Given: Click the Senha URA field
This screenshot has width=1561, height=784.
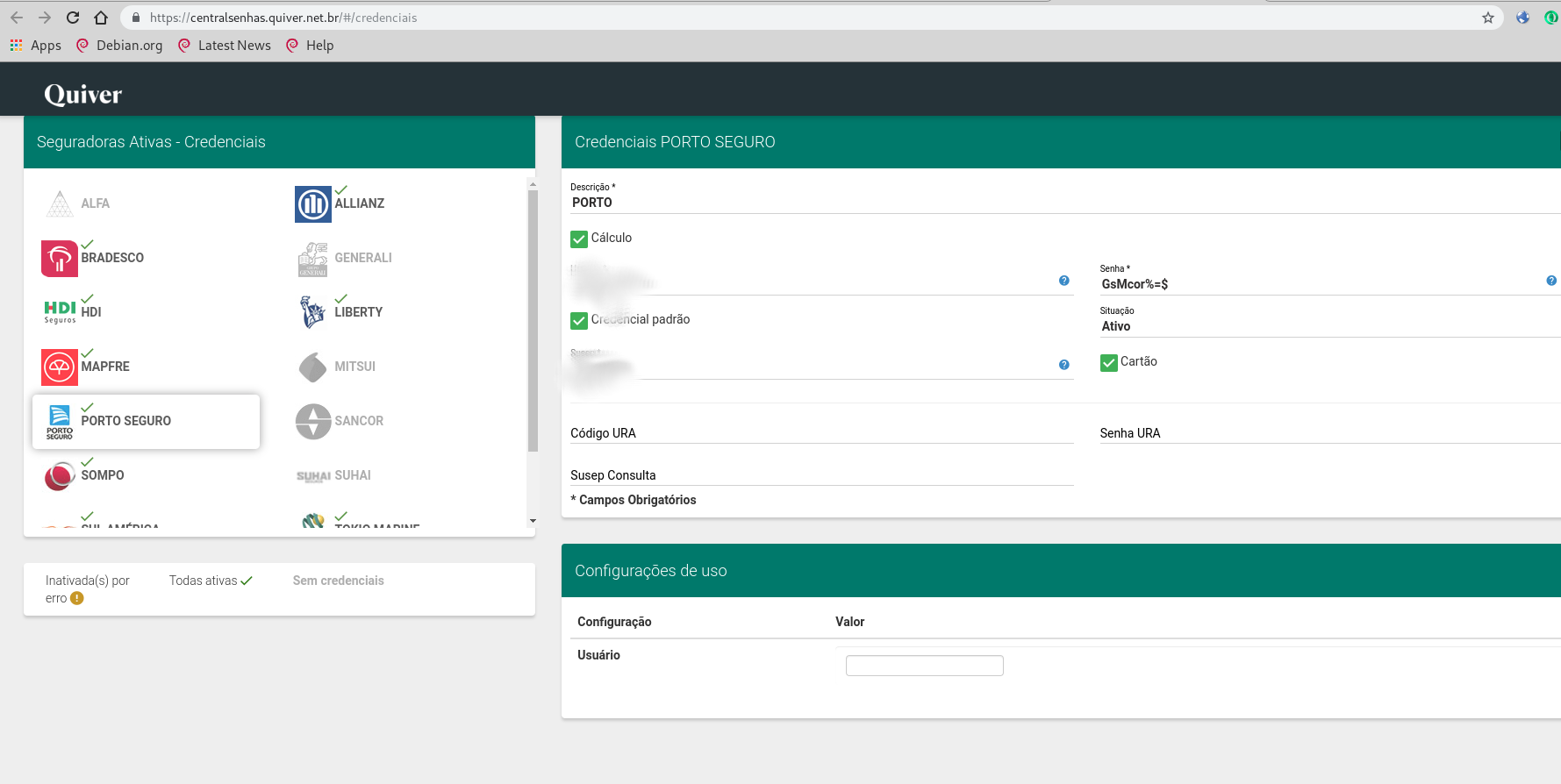Looking at the screenshot, I should pyautogui.click(x=1330, y=433).
